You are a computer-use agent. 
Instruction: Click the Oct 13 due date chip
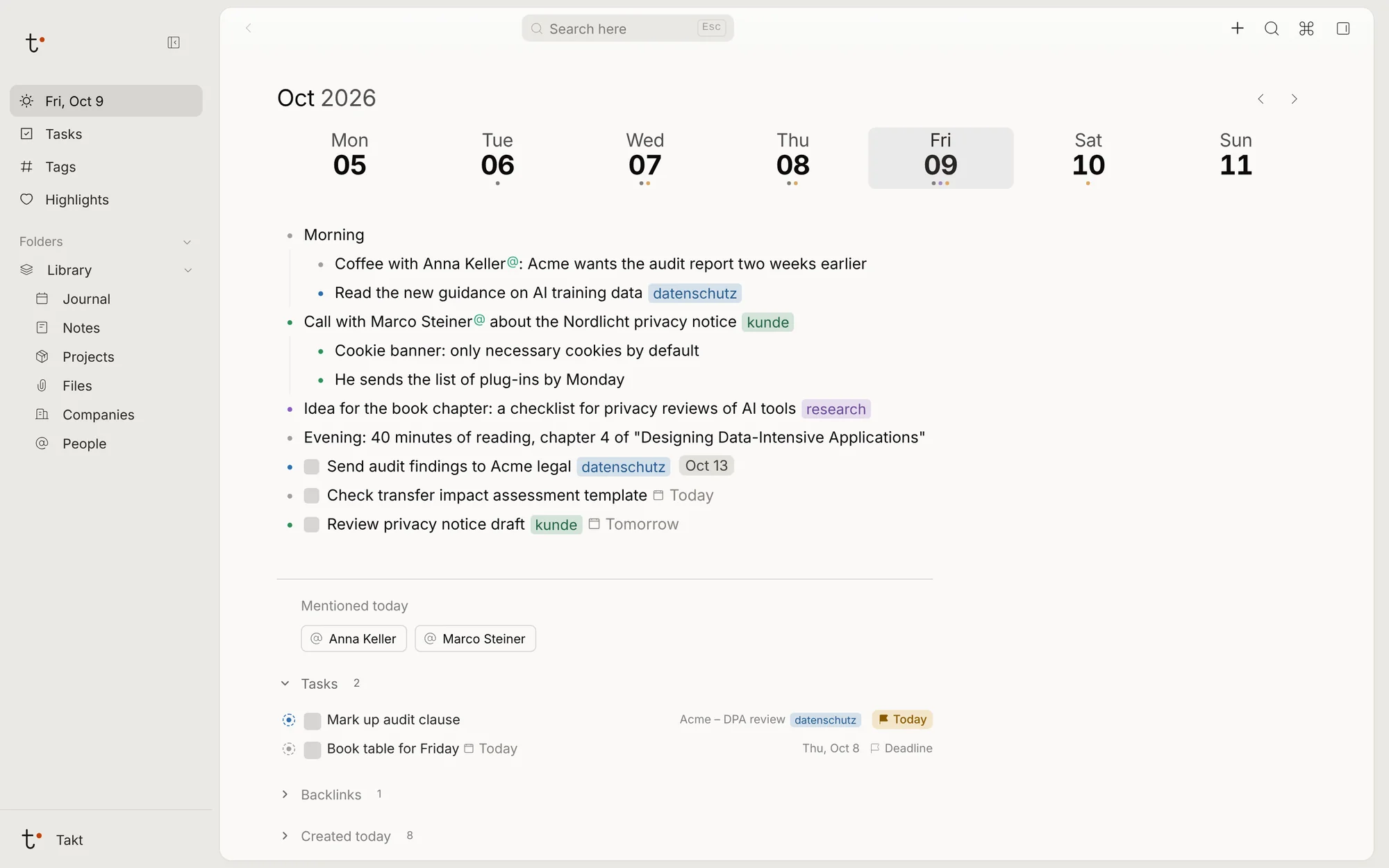tap(706, 466)
